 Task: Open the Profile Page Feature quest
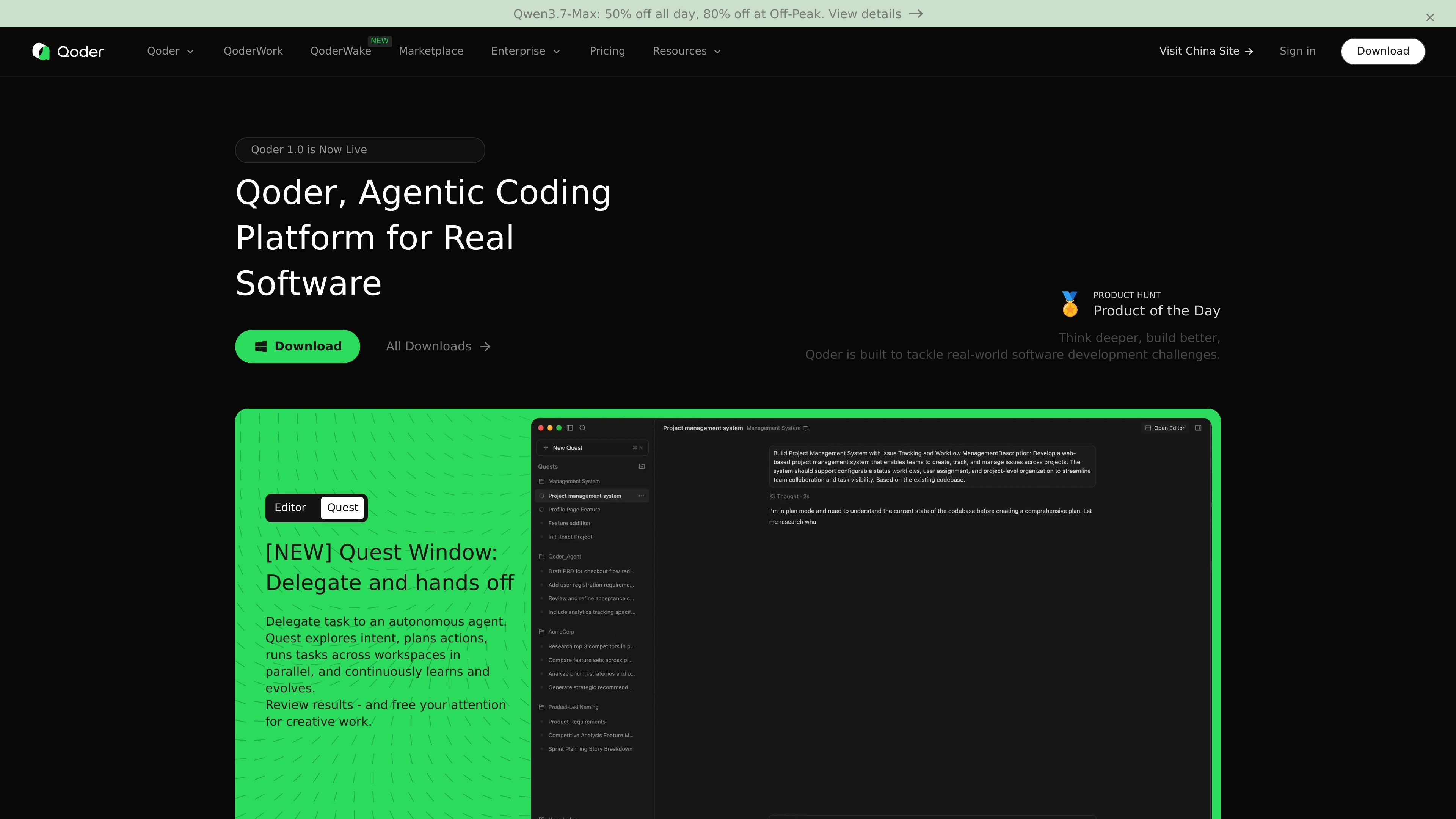point(592,509)
